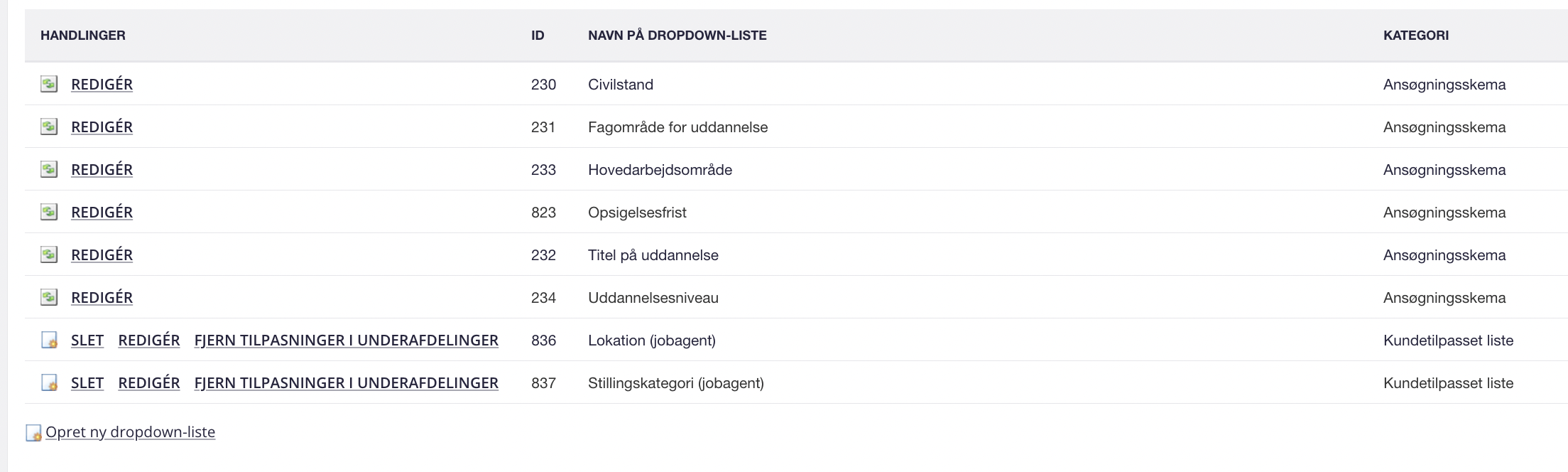Click REDIGÉR for Lokation (jobagent)

click(x=149, y=340)
